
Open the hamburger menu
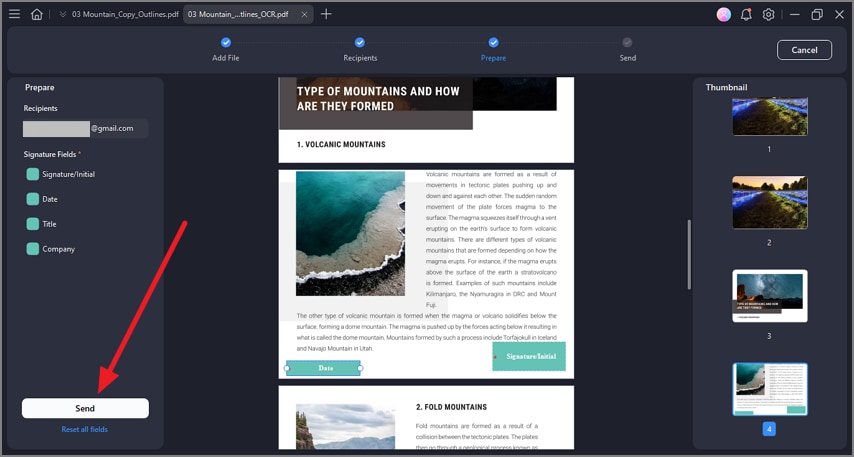pyautogui.click(x=15, y=14)
